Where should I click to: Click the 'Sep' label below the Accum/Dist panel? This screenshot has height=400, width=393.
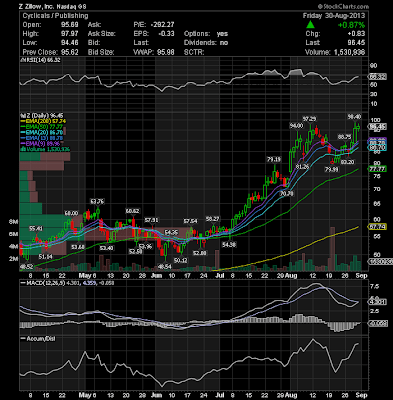(361, 395)
